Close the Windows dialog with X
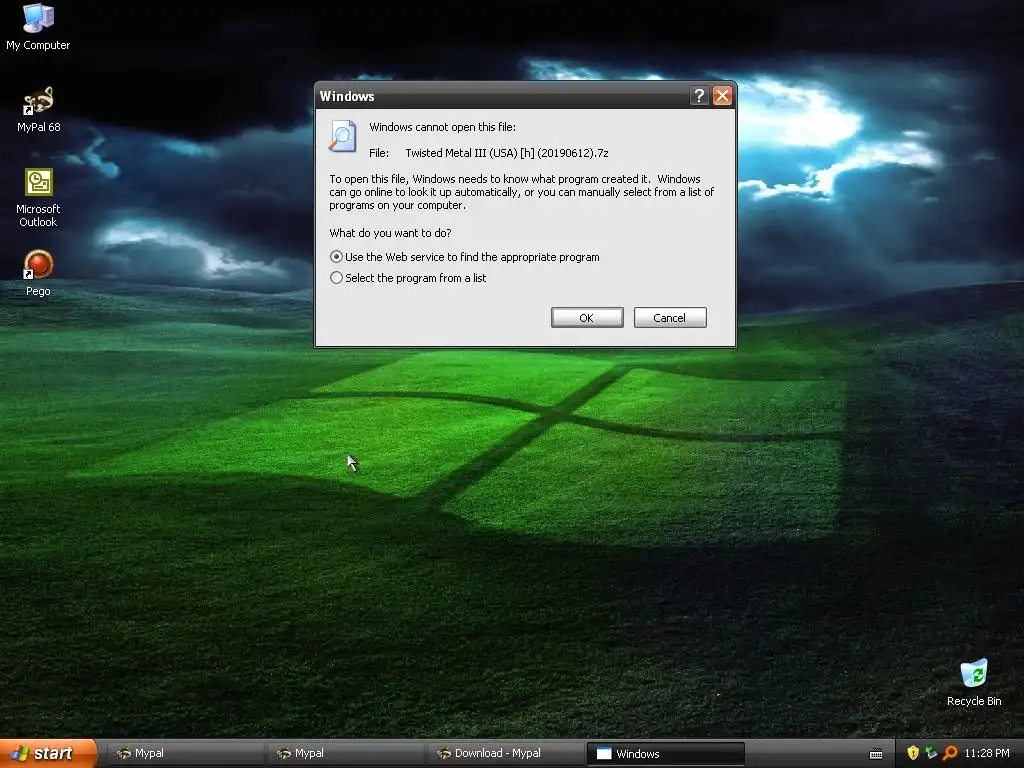Image resolution: width=1024 pixels, height=768 pixels. [x=722, y=96]
